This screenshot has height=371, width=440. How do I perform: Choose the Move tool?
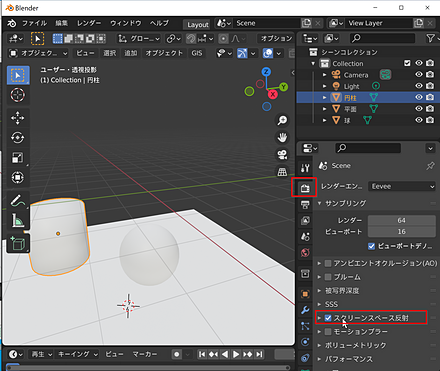[x=18, y=118]
